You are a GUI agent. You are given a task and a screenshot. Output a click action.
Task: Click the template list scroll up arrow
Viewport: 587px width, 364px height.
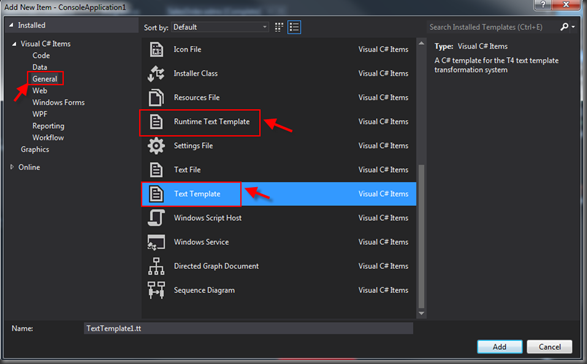click(422, 43)
